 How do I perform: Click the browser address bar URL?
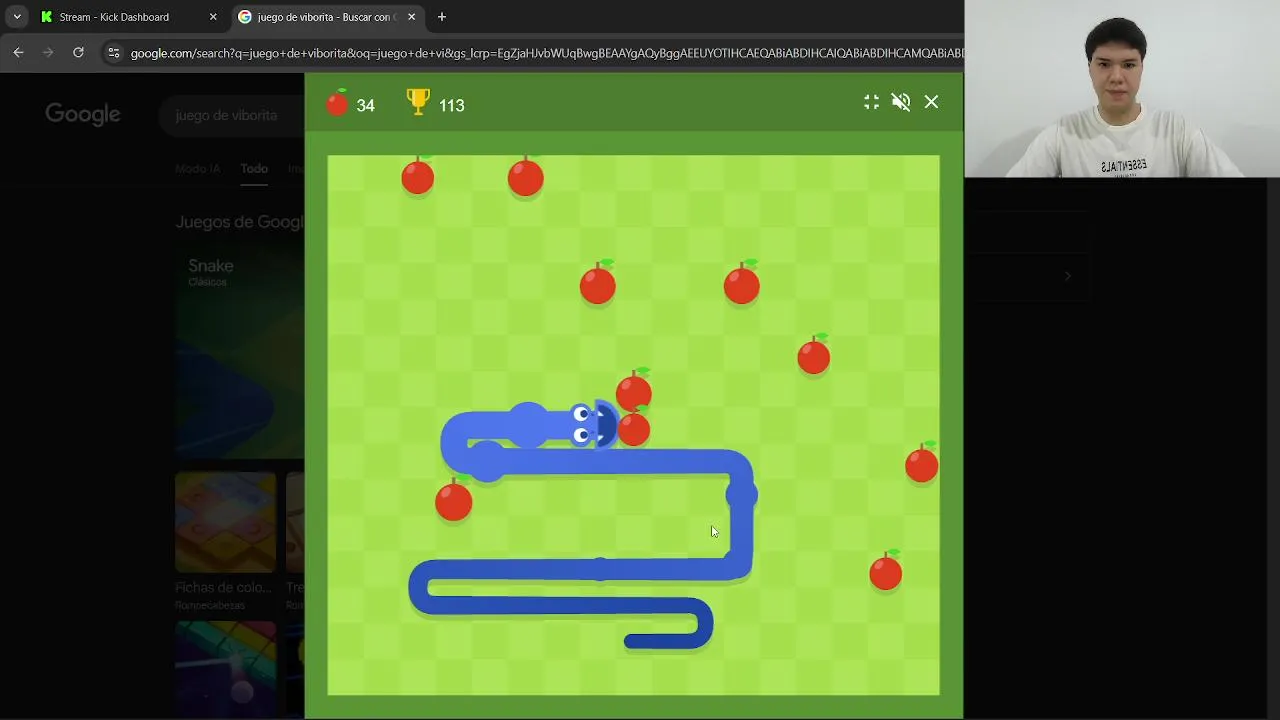click(x=546, y=53)
